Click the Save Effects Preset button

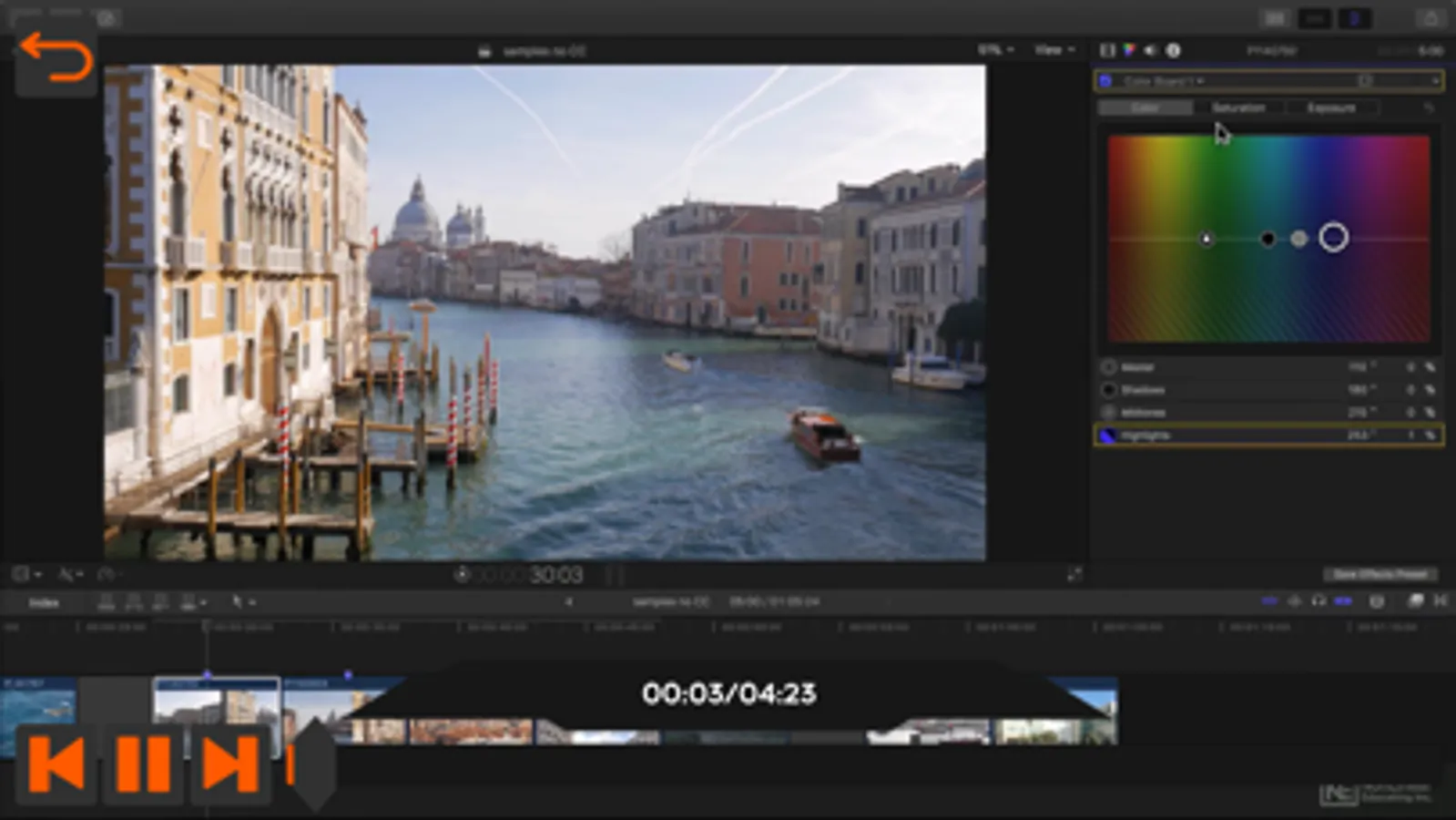[x=1380, y=574]
